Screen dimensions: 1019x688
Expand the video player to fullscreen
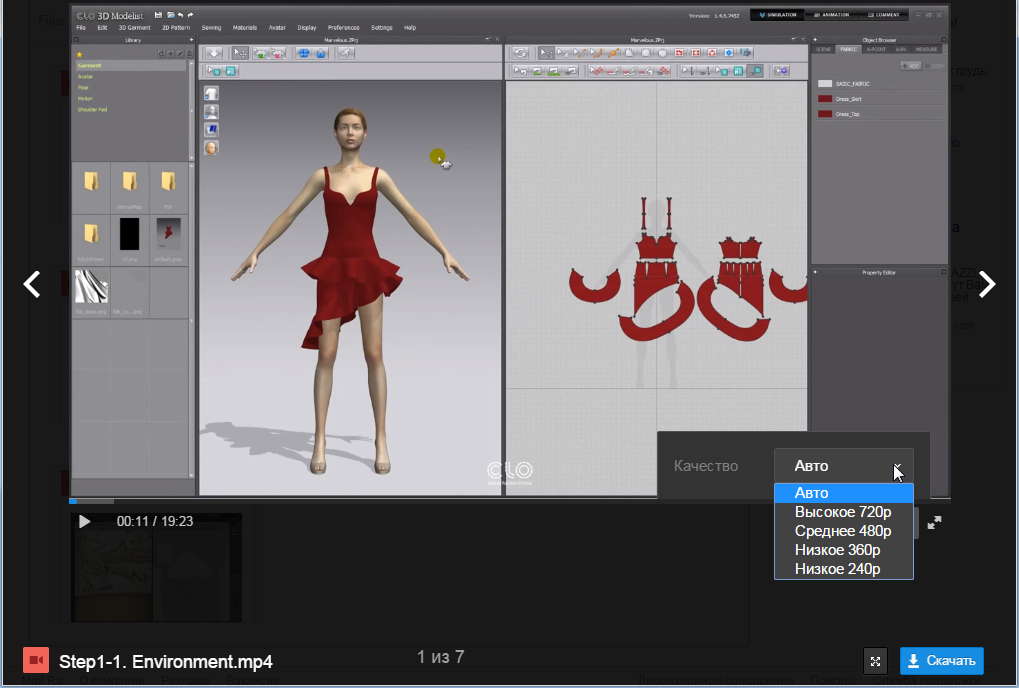point(934,522)
